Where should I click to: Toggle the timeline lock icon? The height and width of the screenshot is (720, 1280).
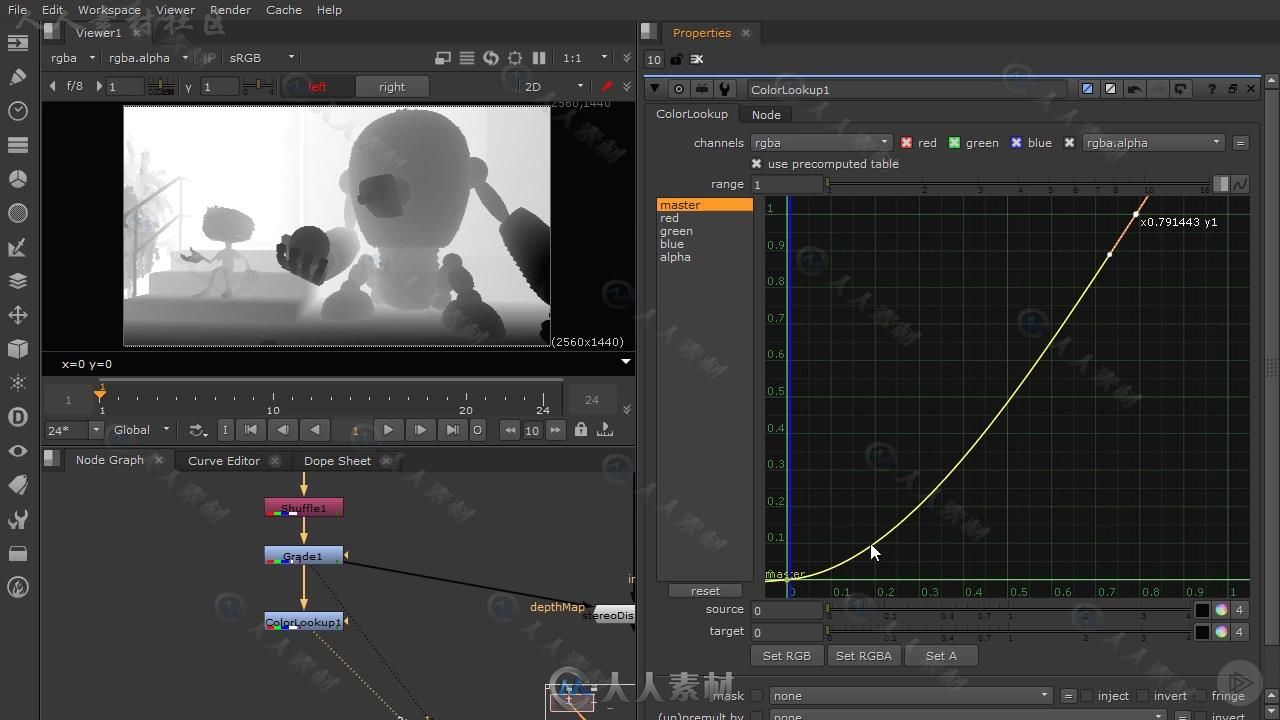pyautogui.click(x=581, y=430)
